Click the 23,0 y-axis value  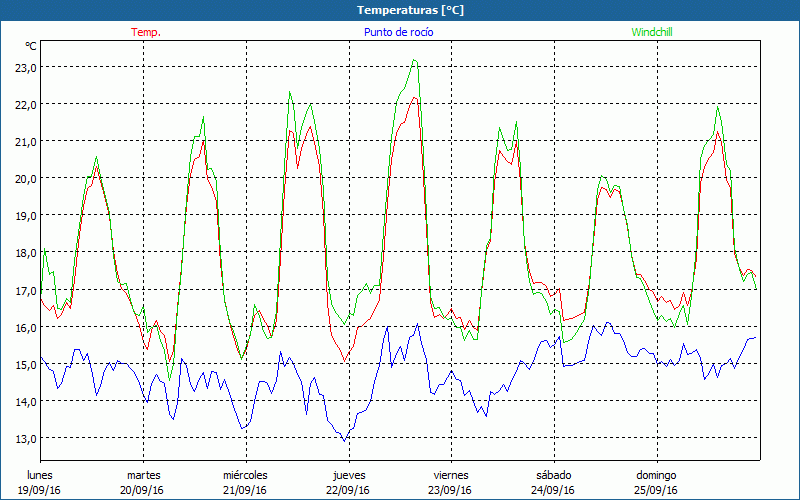(25, 67)
